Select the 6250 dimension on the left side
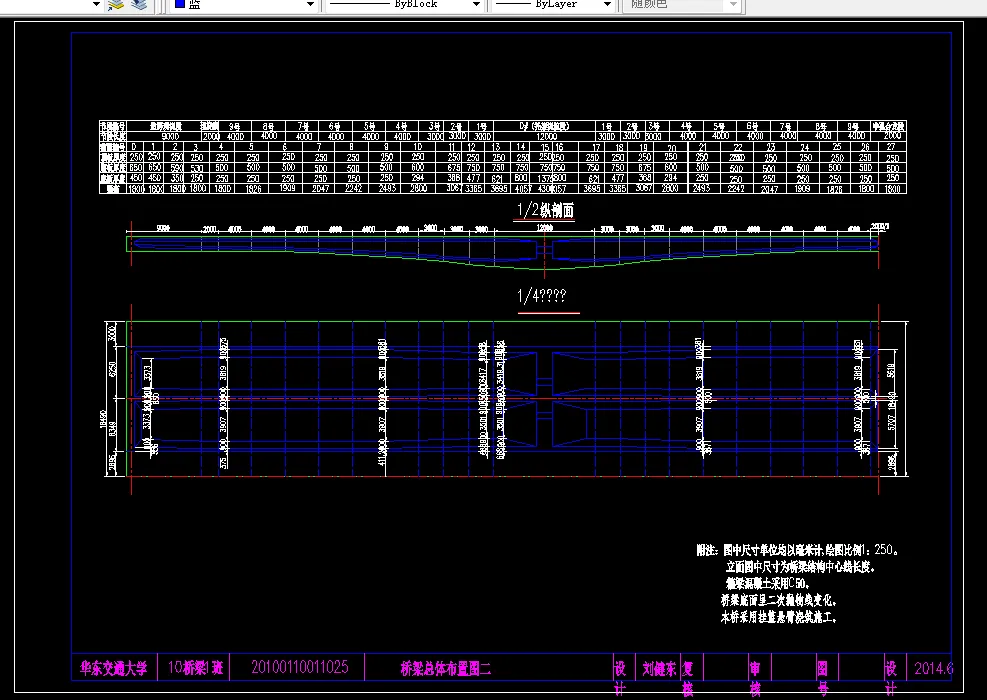 coord(113,370)
